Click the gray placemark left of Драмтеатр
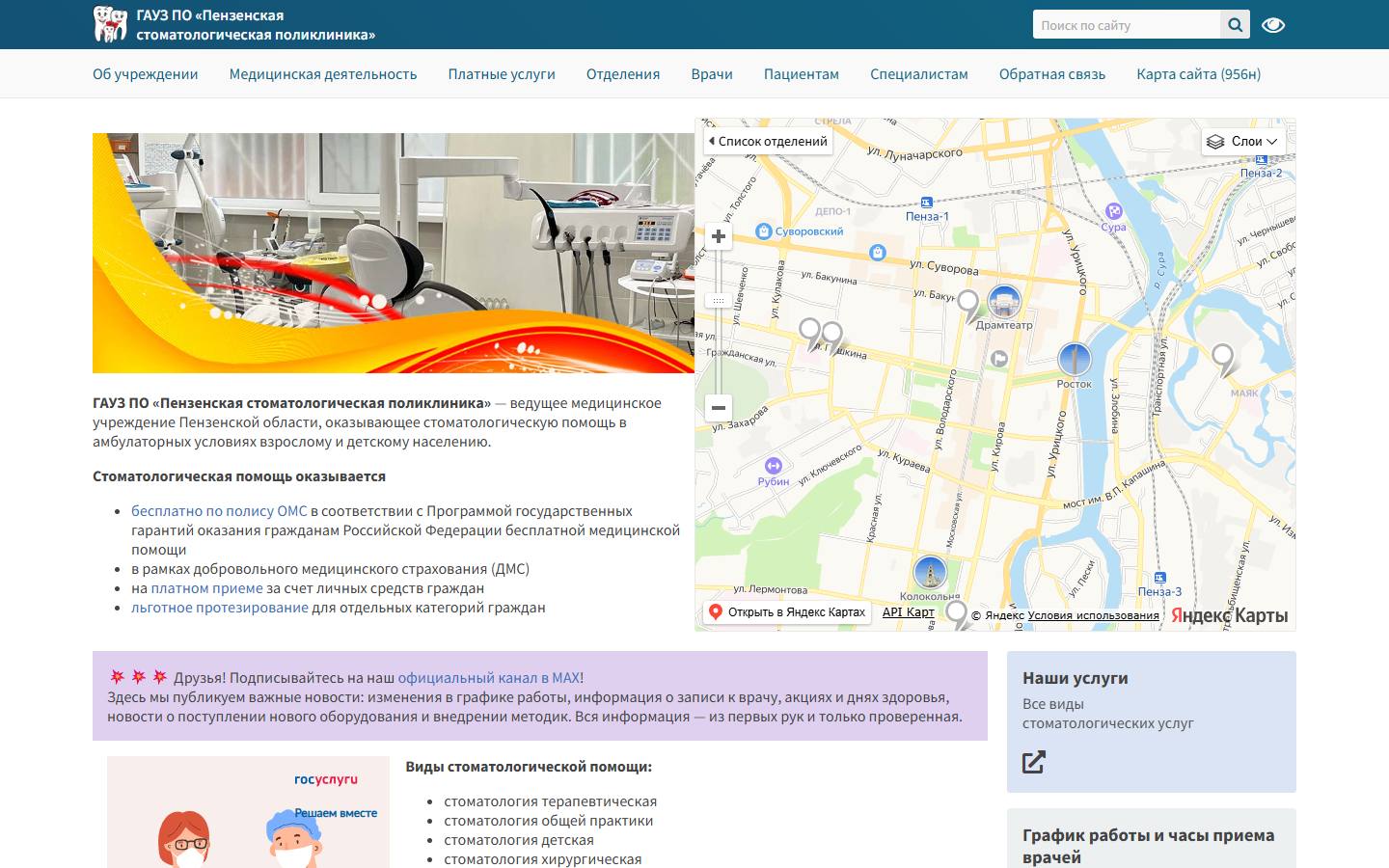Viewport: 1389px width, 868px height. coord(968,306)
